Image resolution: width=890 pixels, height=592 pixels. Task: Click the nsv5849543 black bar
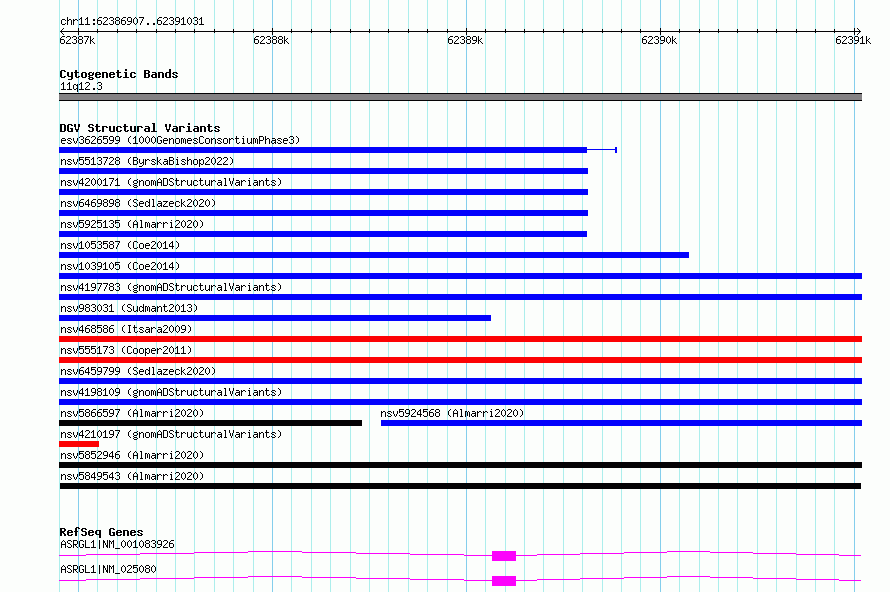tap(460, 486)
